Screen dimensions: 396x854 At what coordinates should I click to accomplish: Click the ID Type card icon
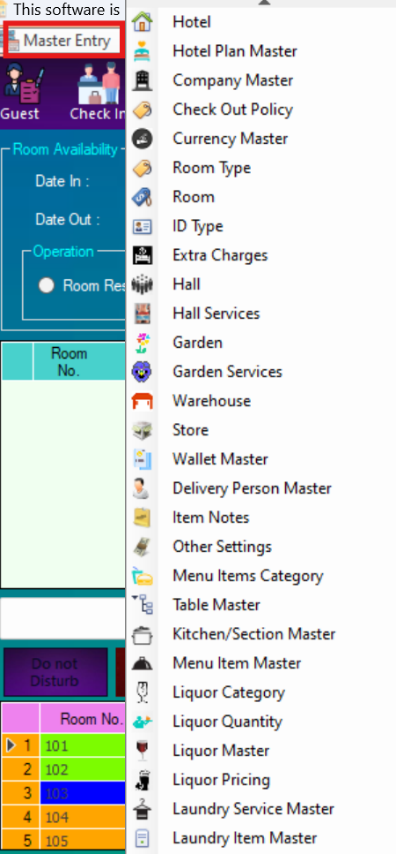click(142, 226)
